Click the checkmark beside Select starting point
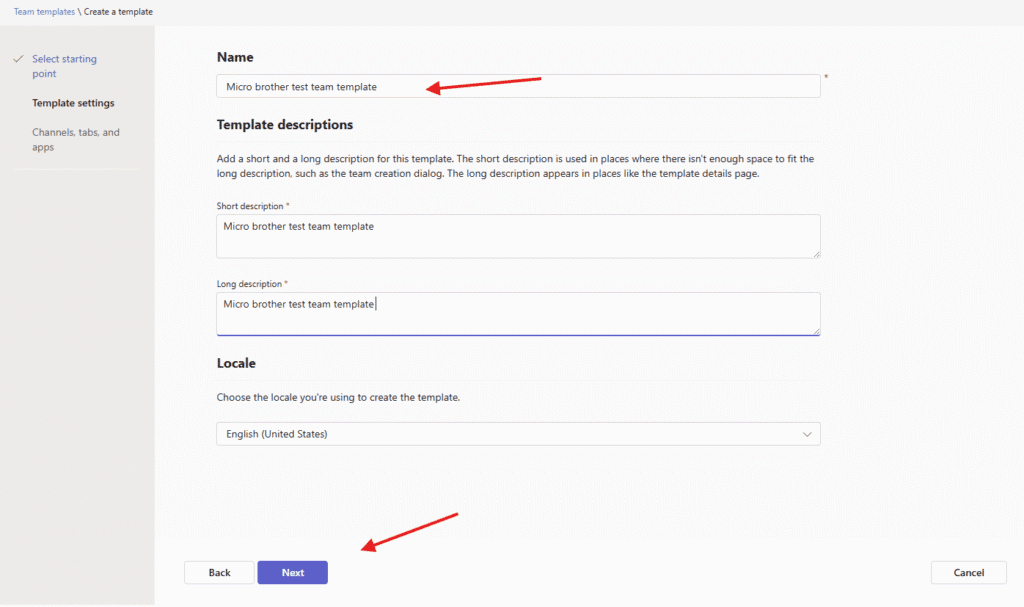 [x=18, y=59]
